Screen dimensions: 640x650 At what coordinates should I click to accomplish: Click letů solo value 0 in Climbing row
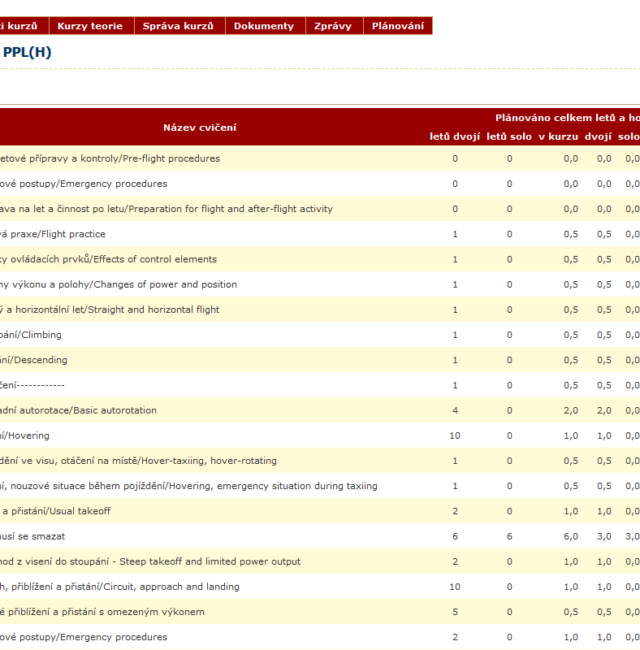tap(509, 335)
